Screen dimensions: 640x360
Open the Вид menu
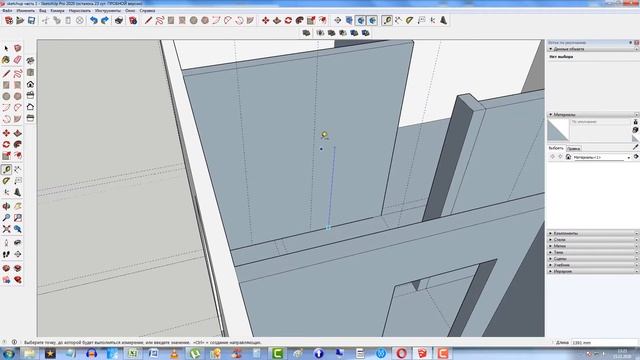(42, 11)
